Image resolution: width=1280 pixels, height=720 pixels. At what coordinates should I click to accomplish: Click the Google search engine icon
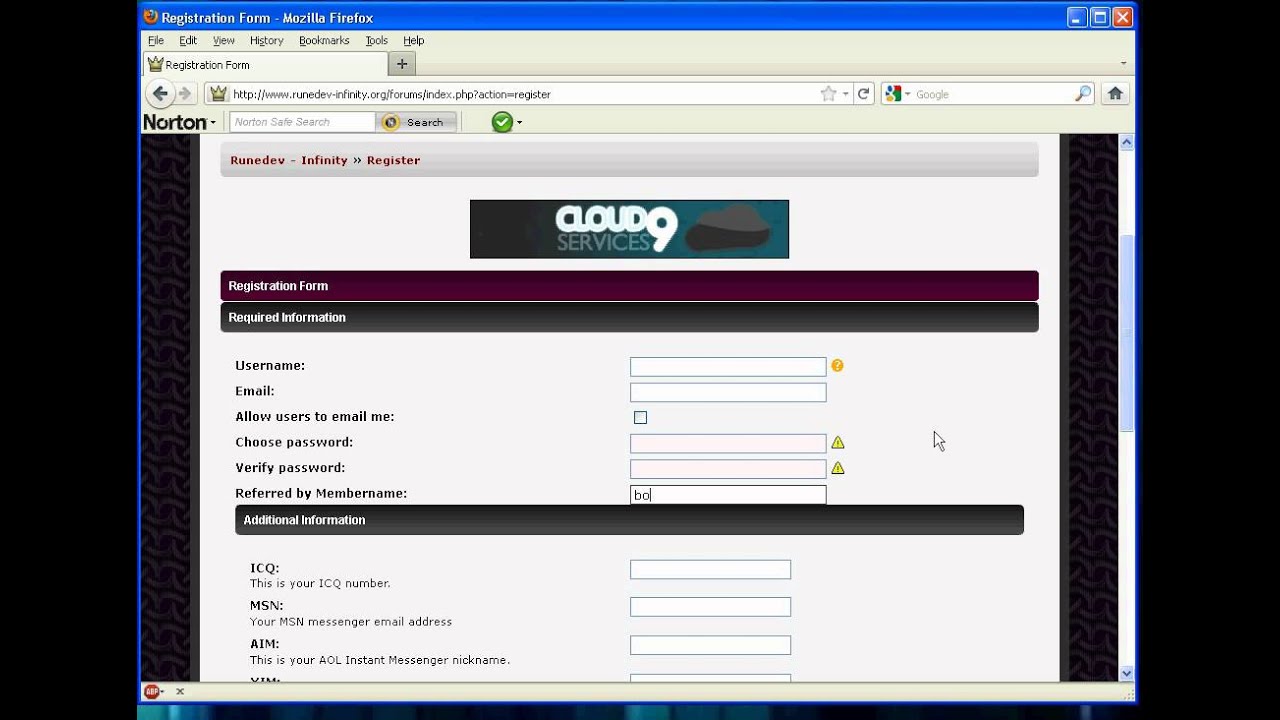(893, 94)
